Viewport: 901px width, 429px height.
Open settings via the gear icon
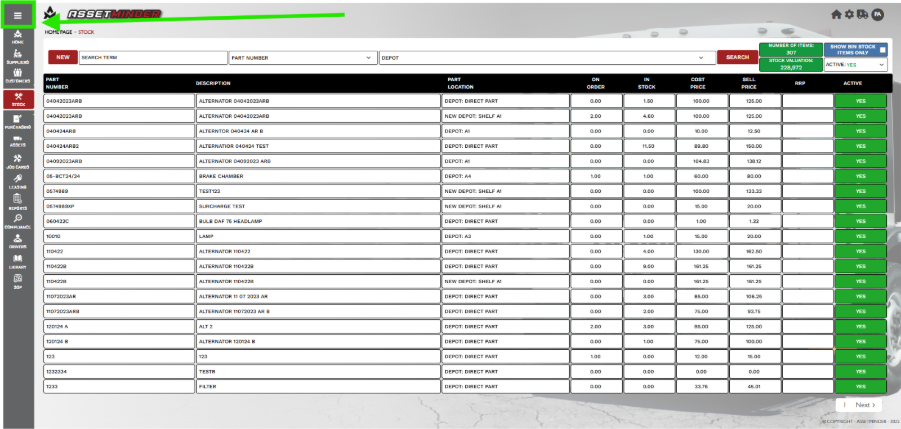coord(849,14)
